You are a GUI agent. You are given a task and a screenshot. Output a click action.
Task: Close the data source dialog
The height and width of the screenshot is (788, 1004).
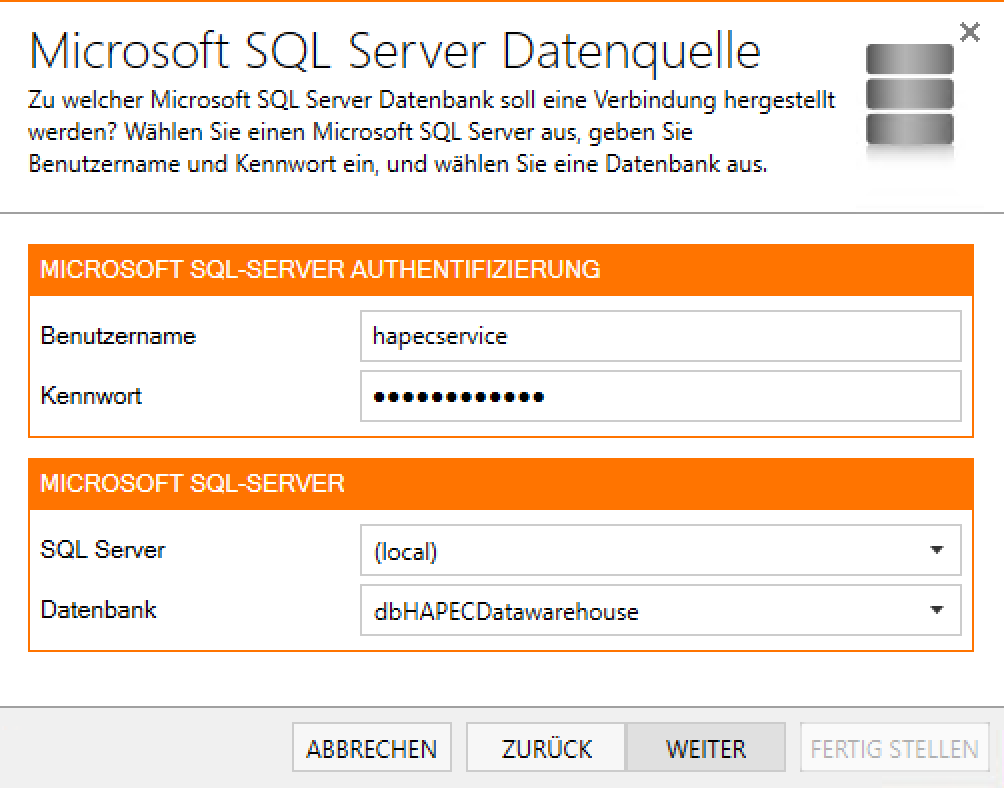tap(969, 33)
